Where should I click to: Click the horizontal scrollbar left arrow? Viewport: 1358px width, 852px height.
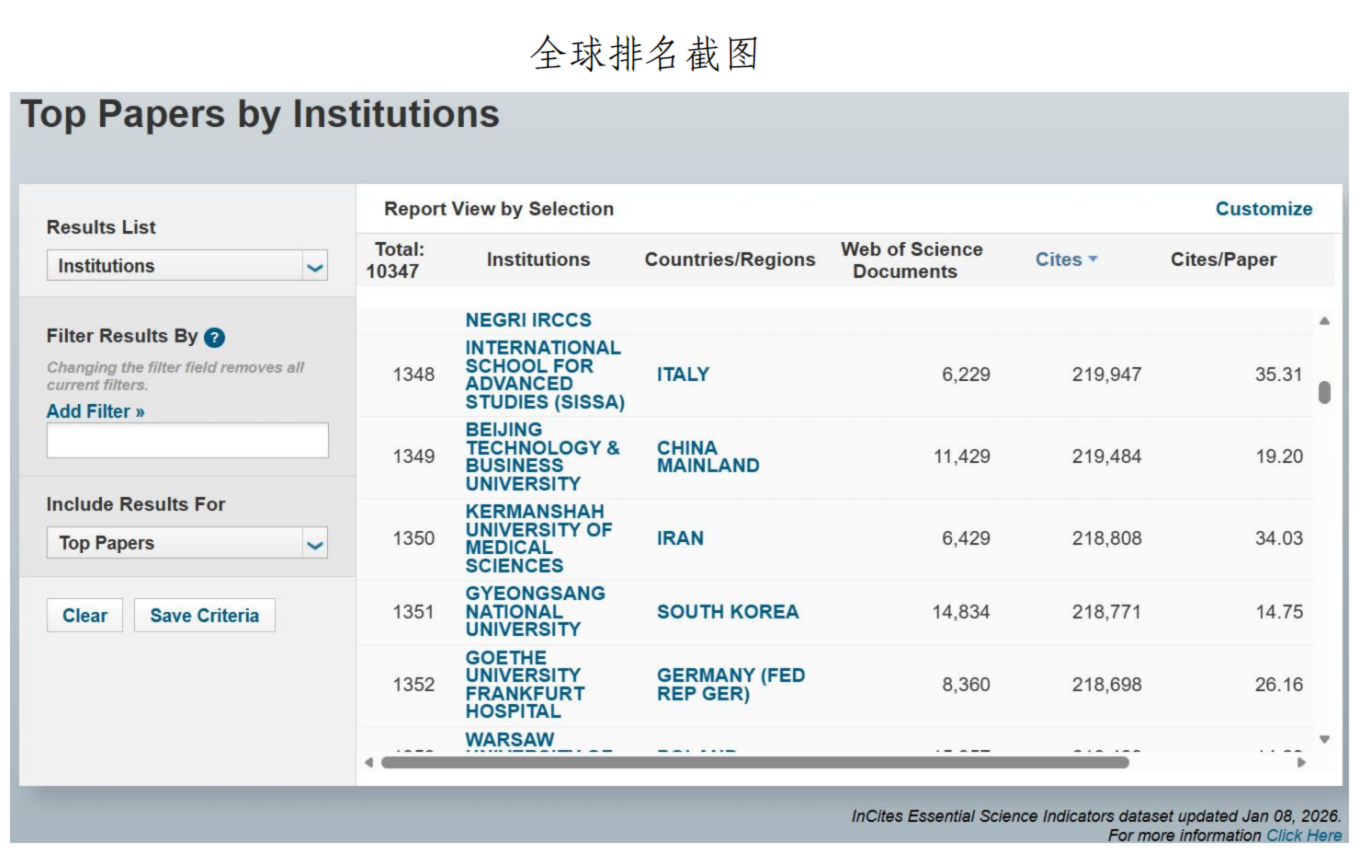[x=368, y=763]
